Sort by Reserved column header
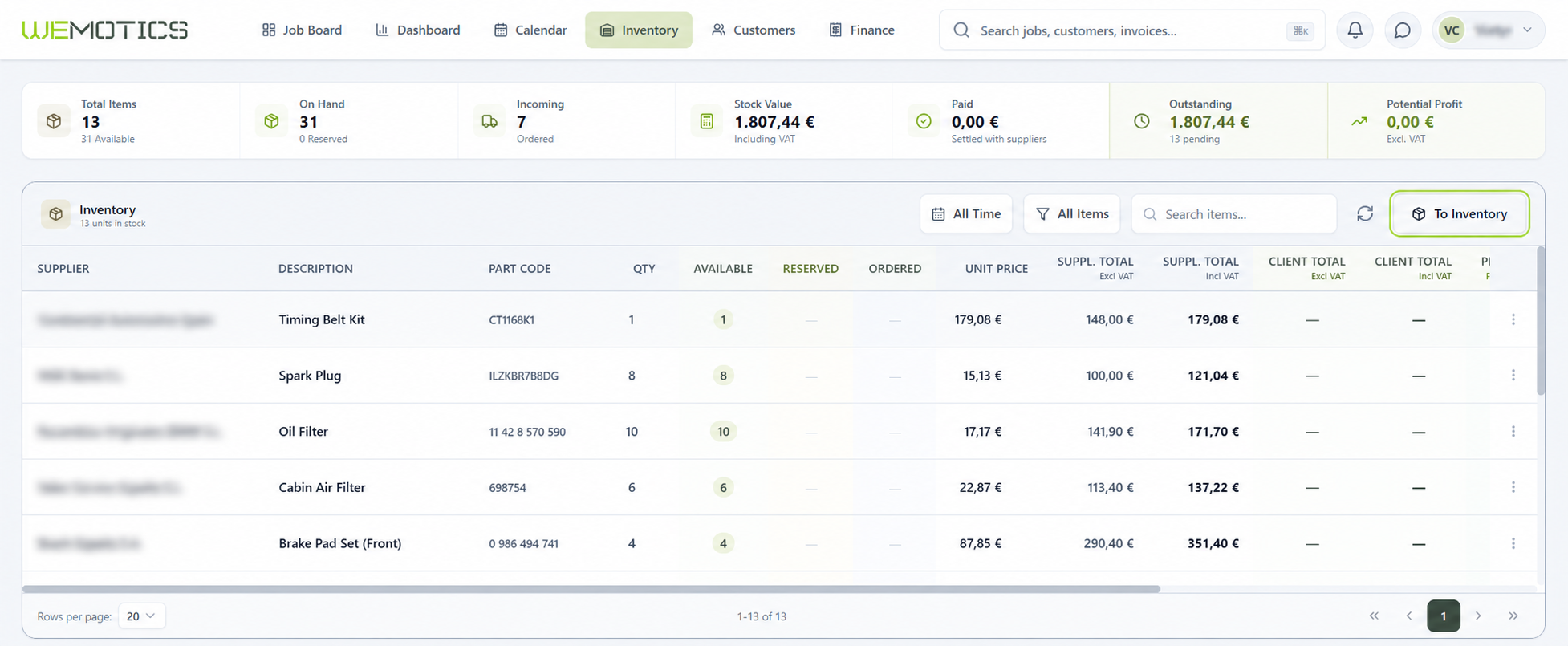Image resolution: width=1568 pixels, height=646 pixels. point(810,269)
